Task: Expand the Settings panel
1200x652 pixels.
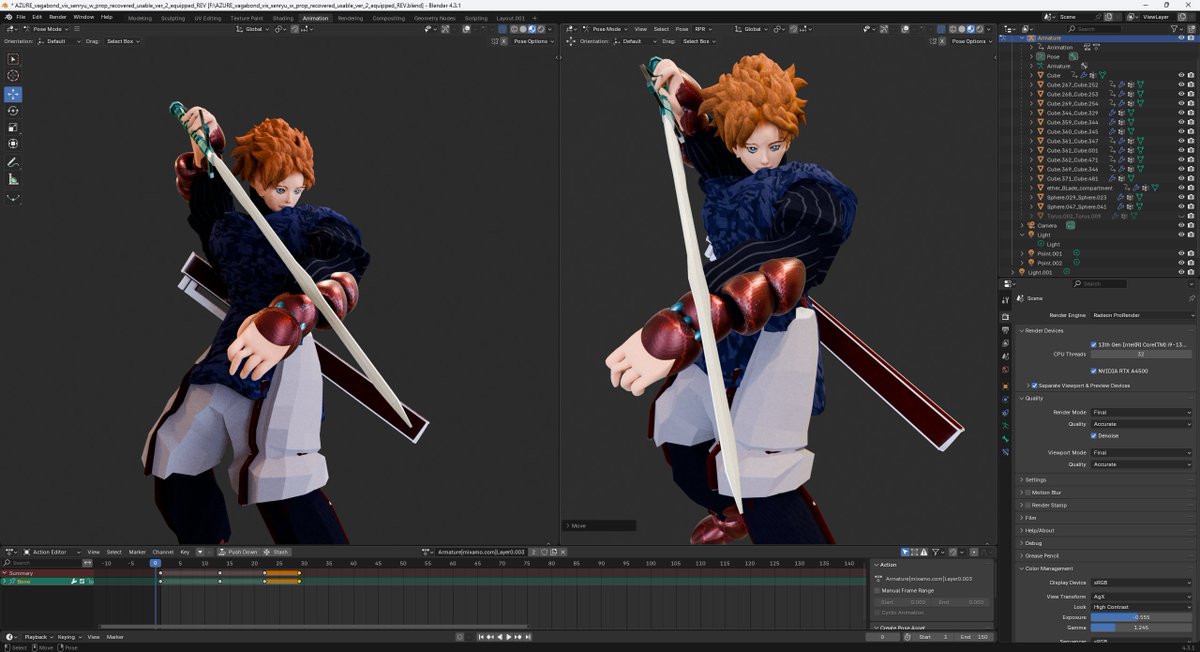Action: coord(1035,479)
